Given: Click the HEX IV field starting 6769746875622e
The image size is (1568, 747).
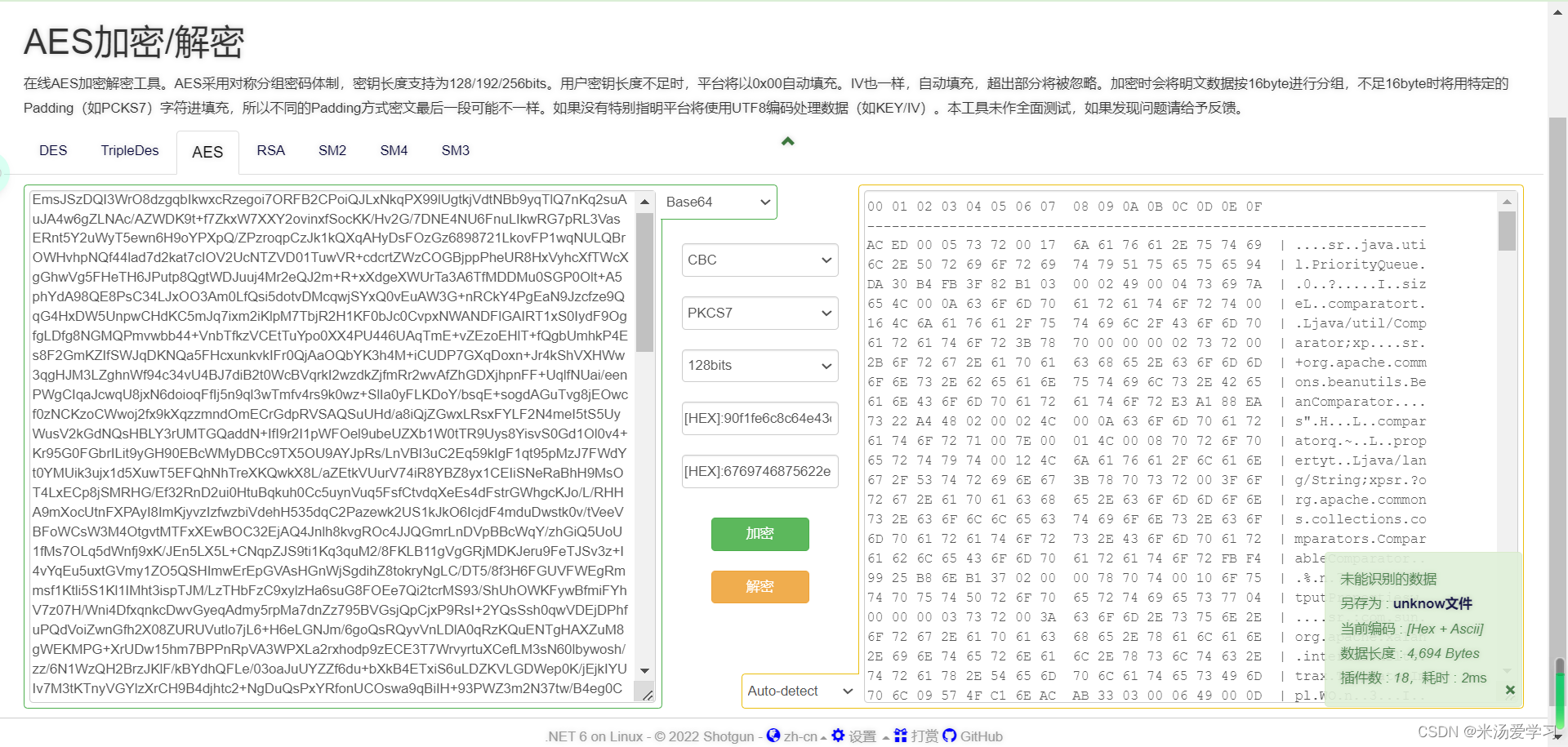Looking at the screenshot, I should pos(759,471).
